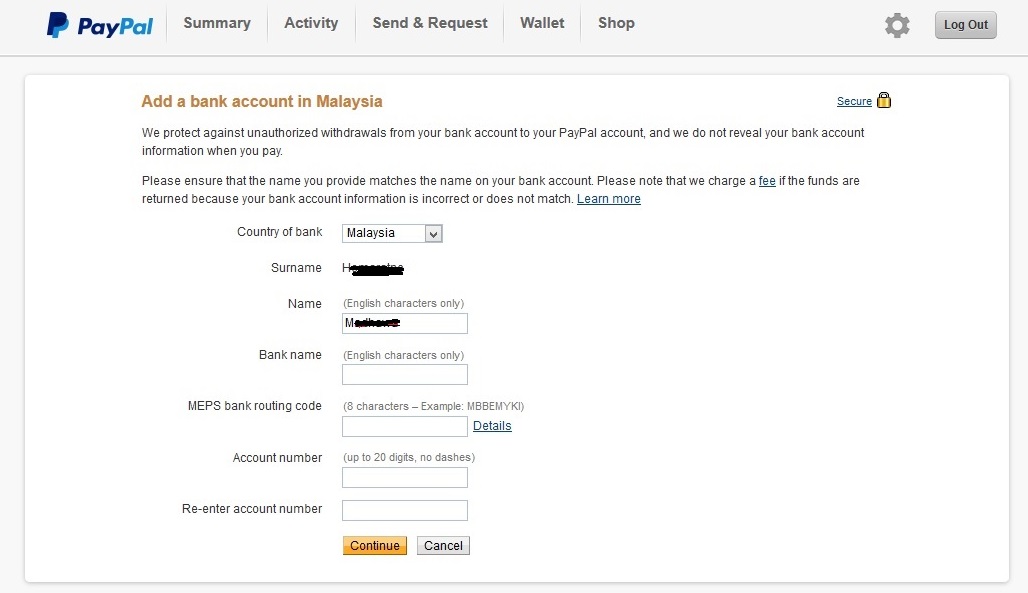Open the Country of bank dropdown

click(x=392, y=233)
